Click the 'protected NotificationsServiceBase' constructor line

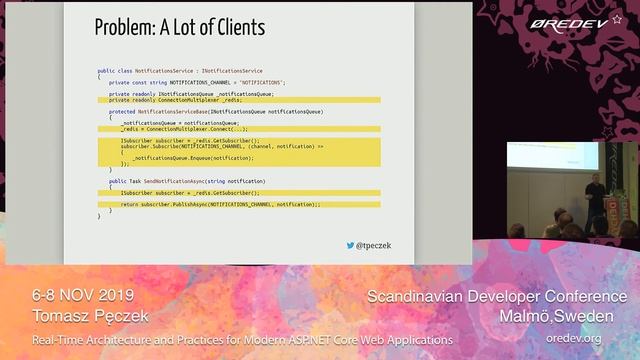coord(216,111)
